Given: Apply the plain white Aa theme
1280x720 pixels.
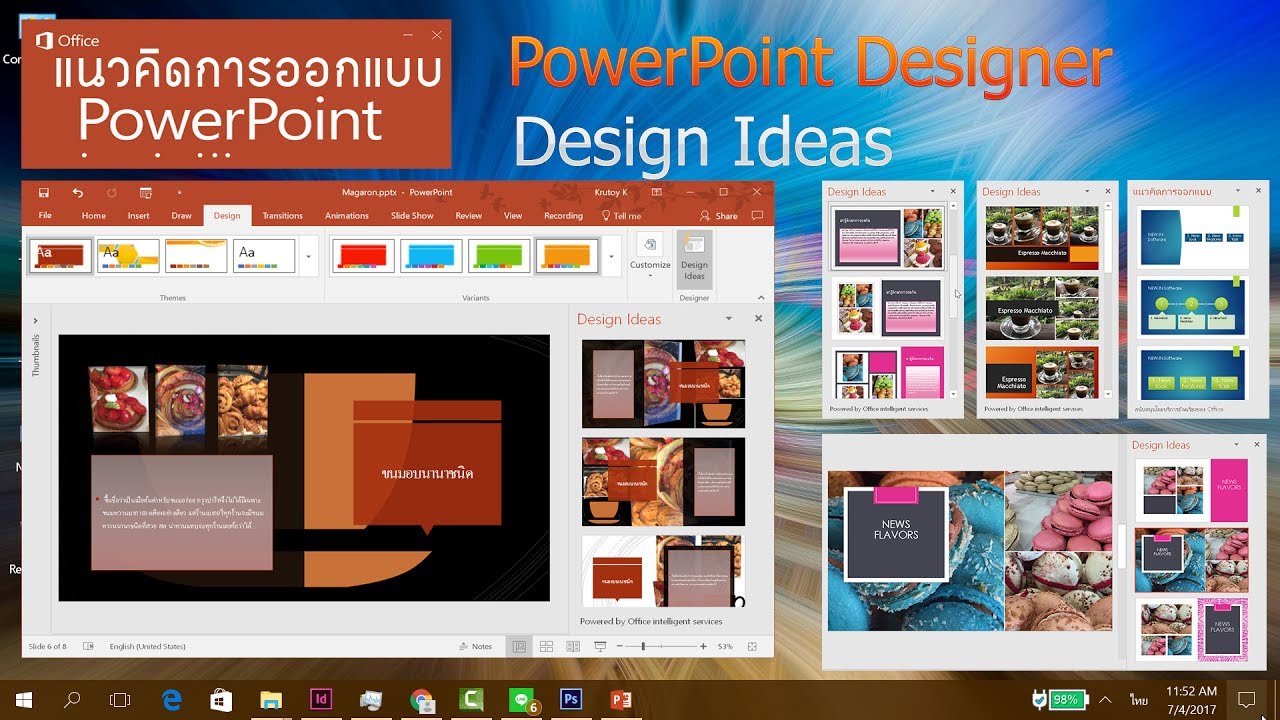Looking at the screenshot, I should pyautogui.click(x=264, y=256).
